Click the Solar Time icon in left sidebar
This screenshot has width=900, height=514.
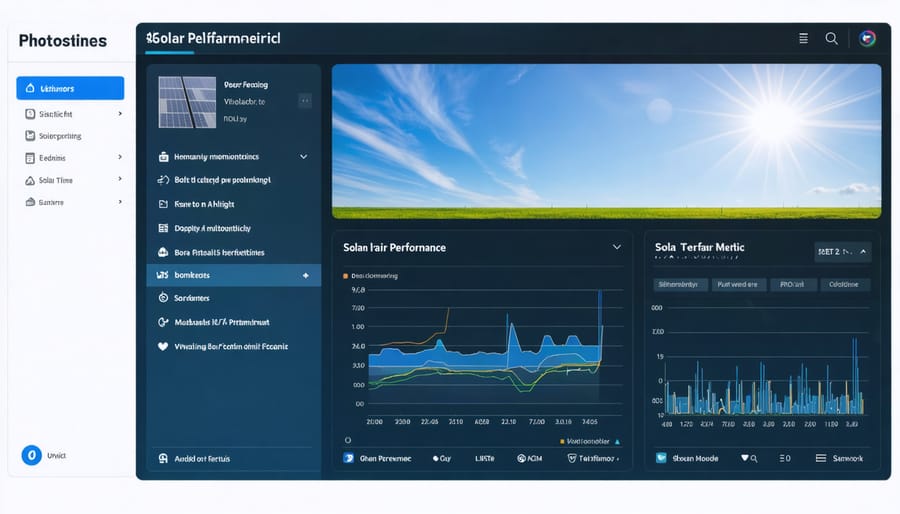(x=30, y=180)
